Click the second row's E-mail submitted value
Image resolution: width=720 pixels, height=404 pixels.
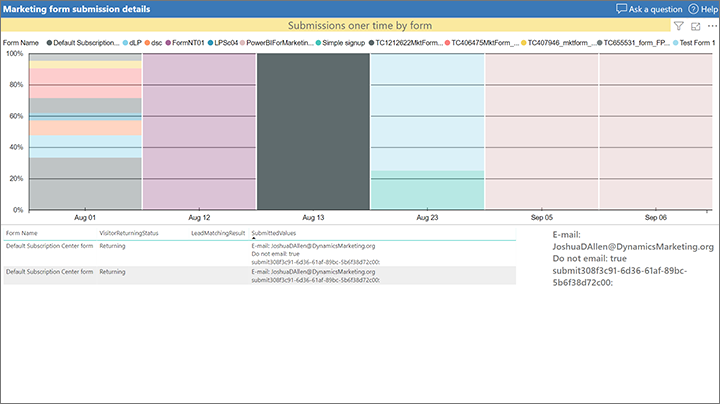coord(313,272)
